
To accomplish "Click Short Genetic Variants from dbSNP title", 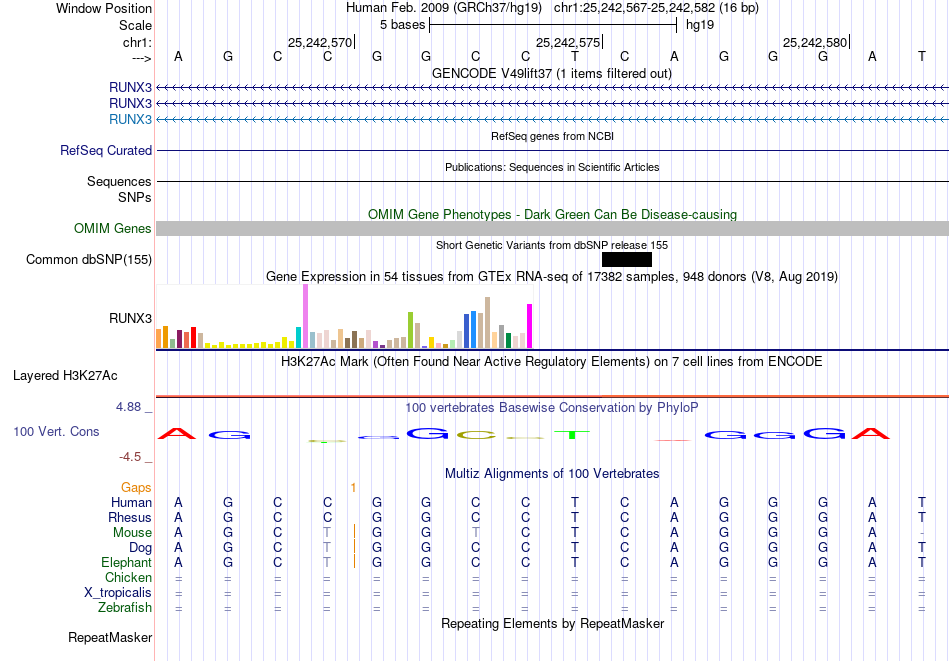I will click(x=552, y=245).
